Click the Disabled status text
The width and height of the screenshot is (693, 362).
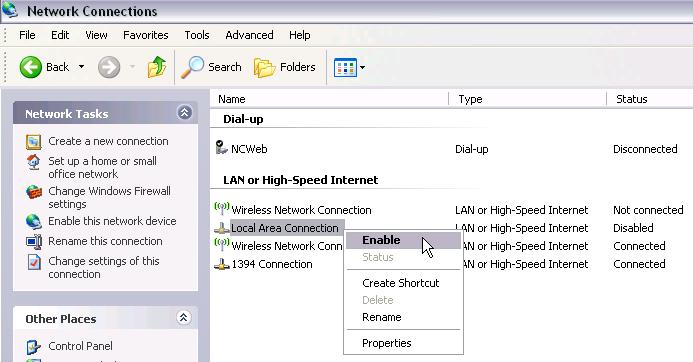pos(633,228)
